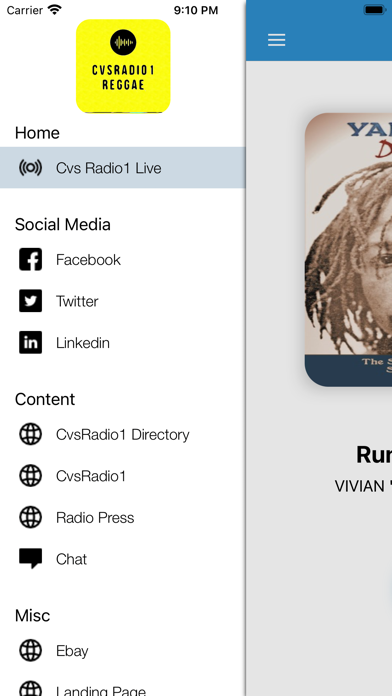Click the 9:10 PM clock
The height and width of the screenshot is (696, 392).
196,10
